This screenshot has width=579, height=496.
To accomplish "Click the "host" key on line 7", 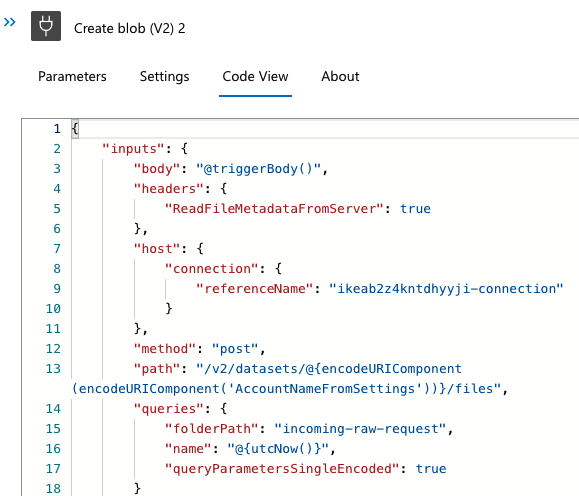I will click(157, 249).
